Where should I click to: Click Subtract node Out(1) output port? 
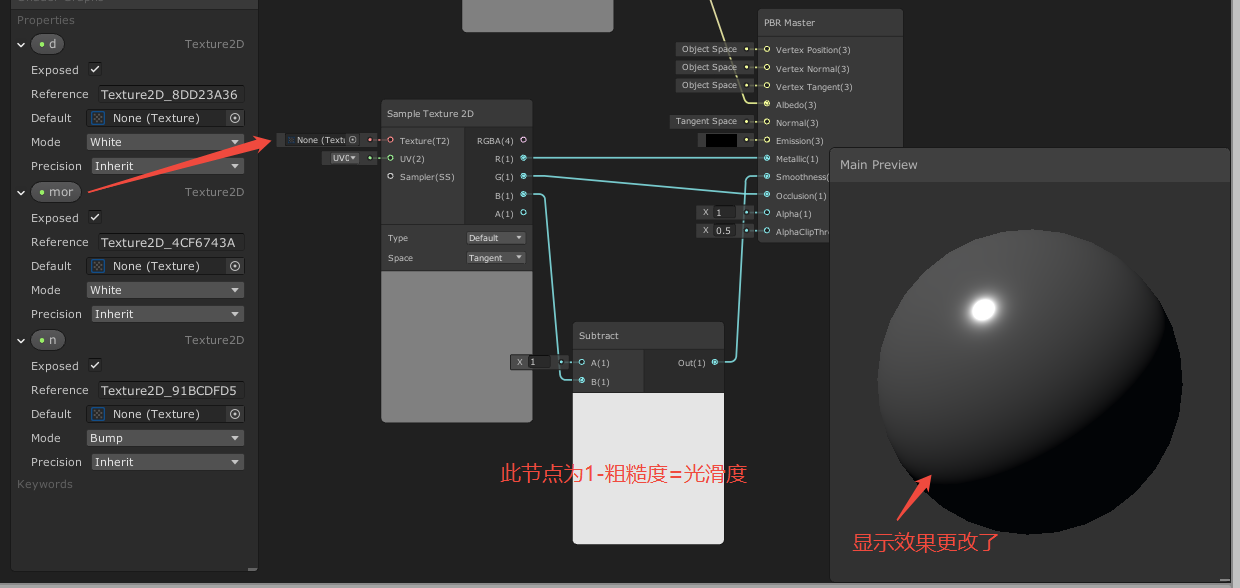[714, 362]
